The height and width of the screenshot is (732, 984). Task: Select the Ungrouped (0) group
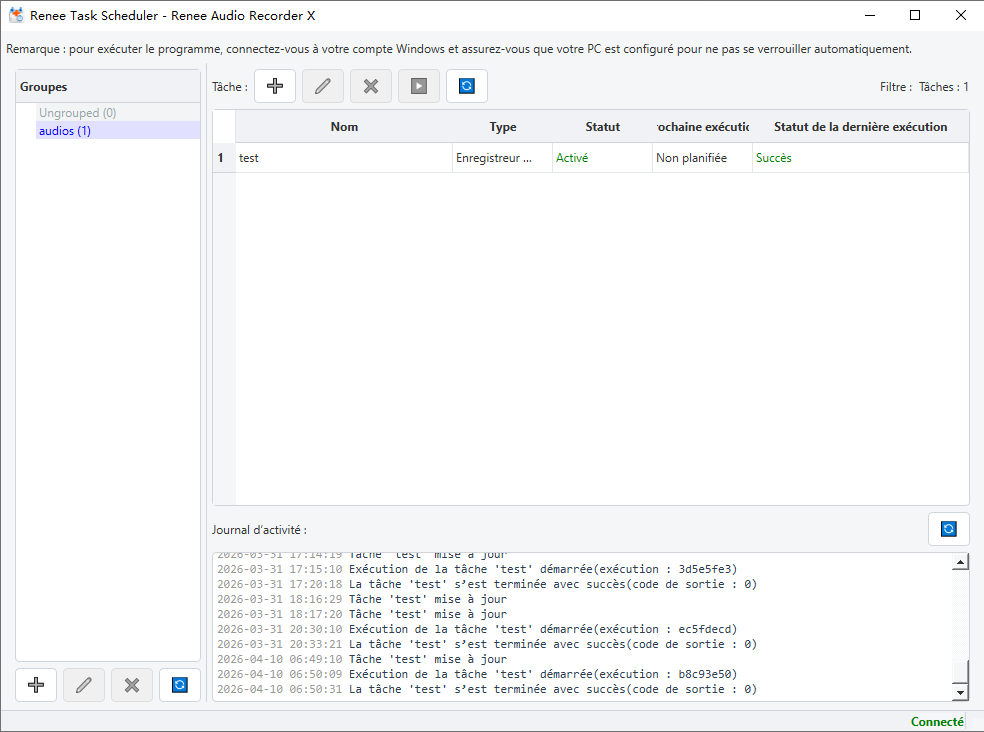pos(77,113)
